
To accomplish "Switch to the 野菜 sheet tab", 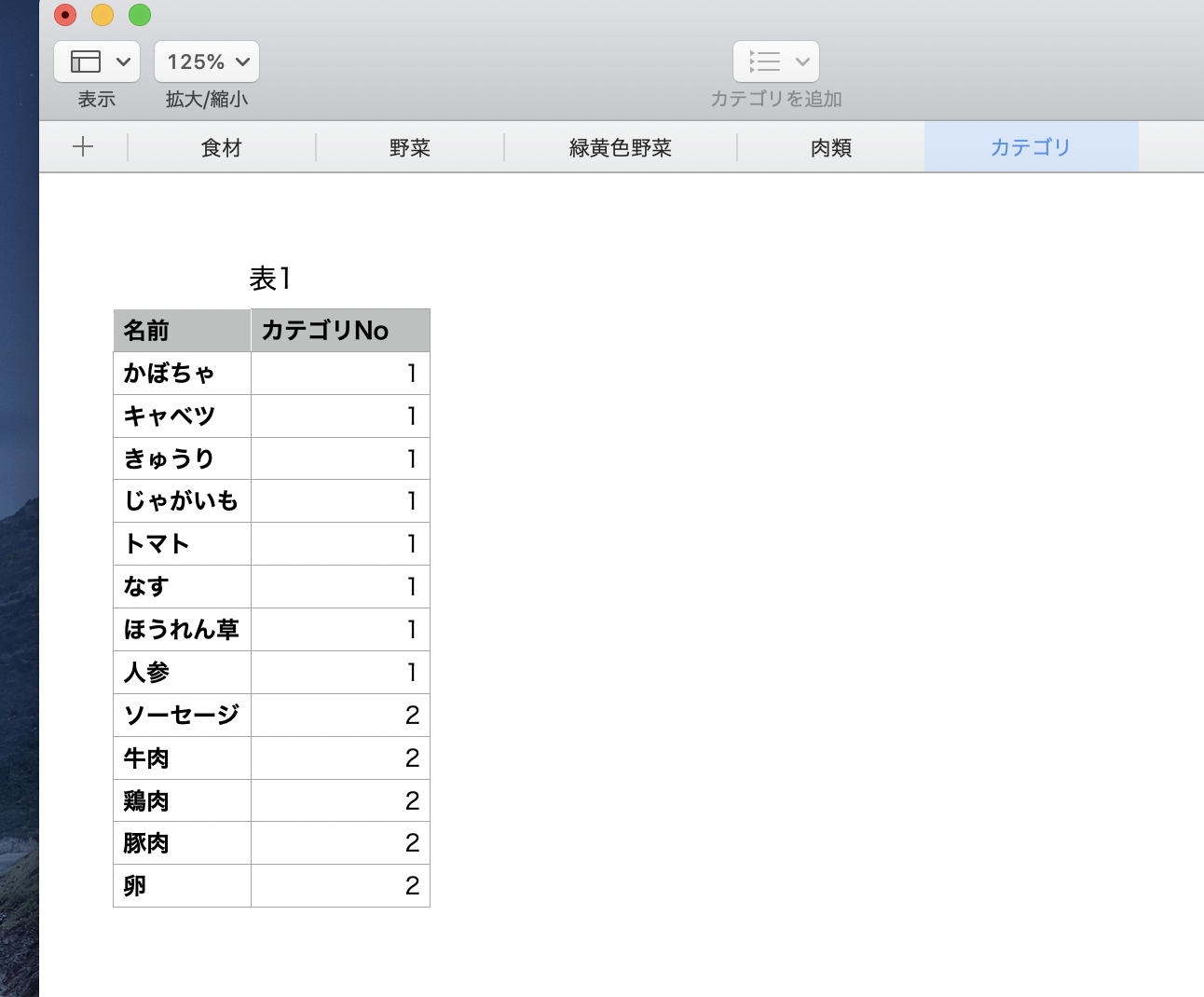I will click(410, 147).
